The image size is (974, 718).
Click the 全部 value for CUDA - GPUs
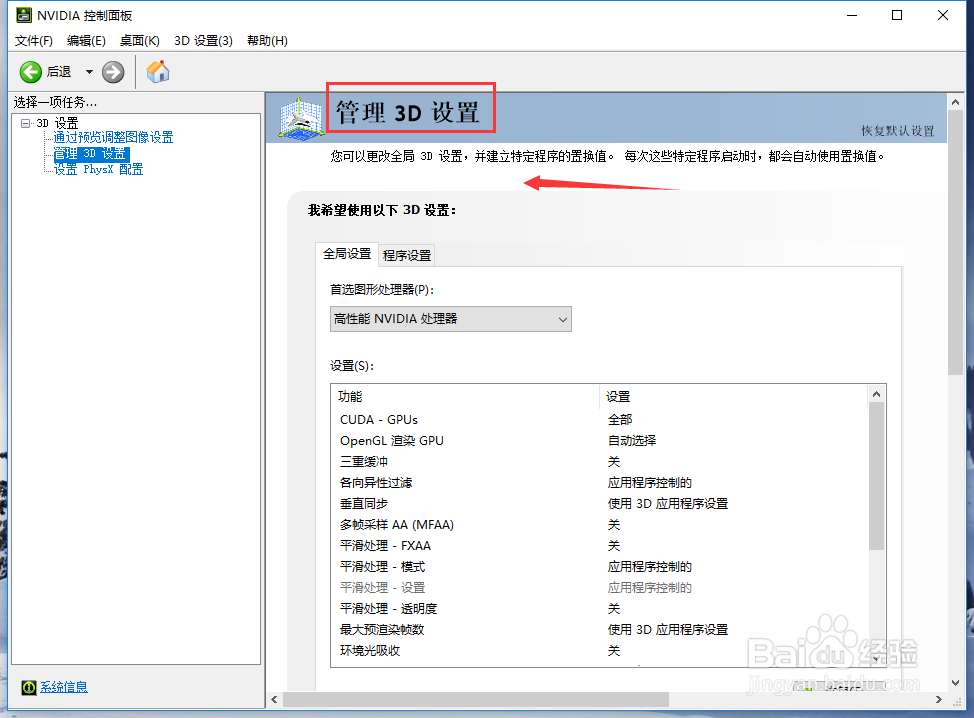click(x=620, y=420)
